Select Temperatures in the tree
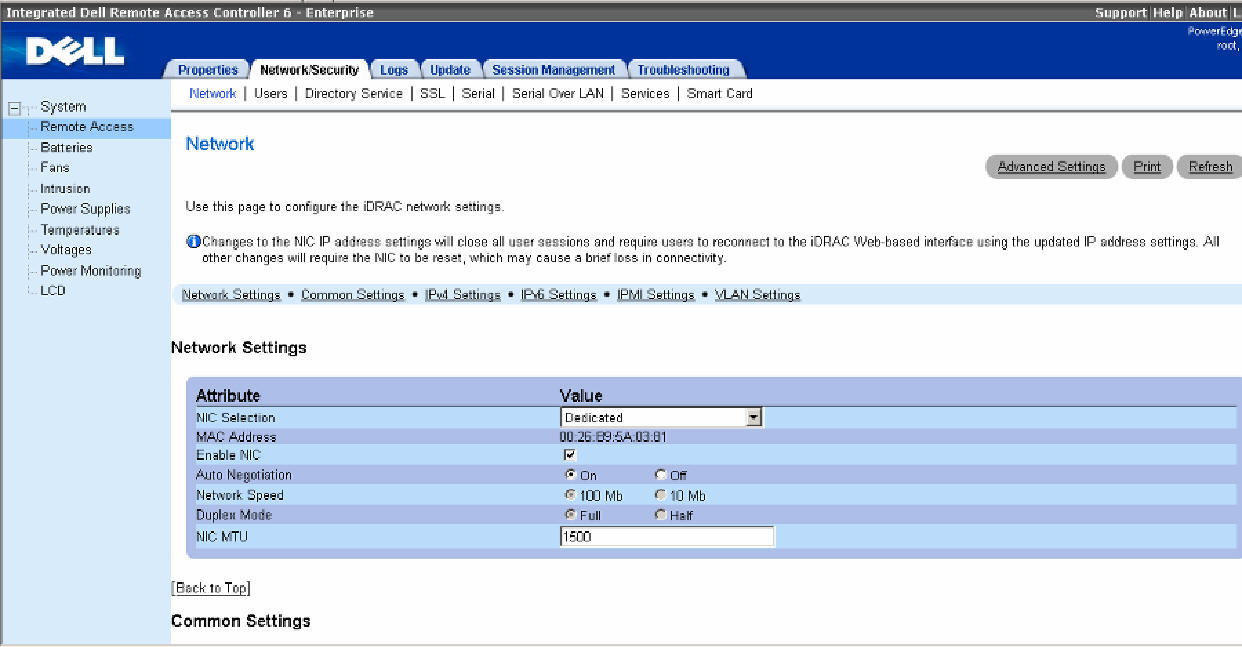This screenshot has height=647, width=1242. tap(80, 230)
